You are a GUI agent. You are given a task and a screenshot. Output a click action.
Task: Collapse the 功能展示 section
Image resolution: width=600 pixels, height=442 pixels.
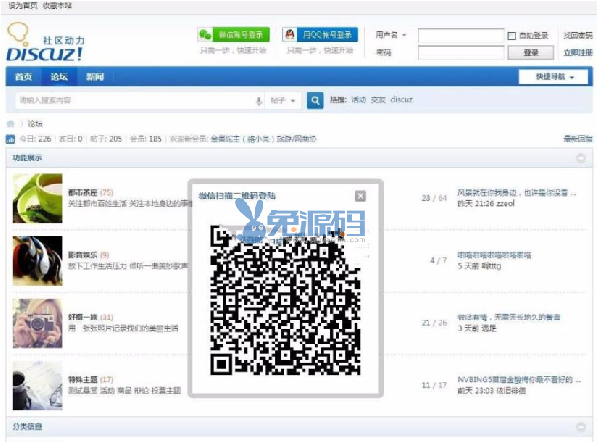pyautogui.click(x=581, y=158)
